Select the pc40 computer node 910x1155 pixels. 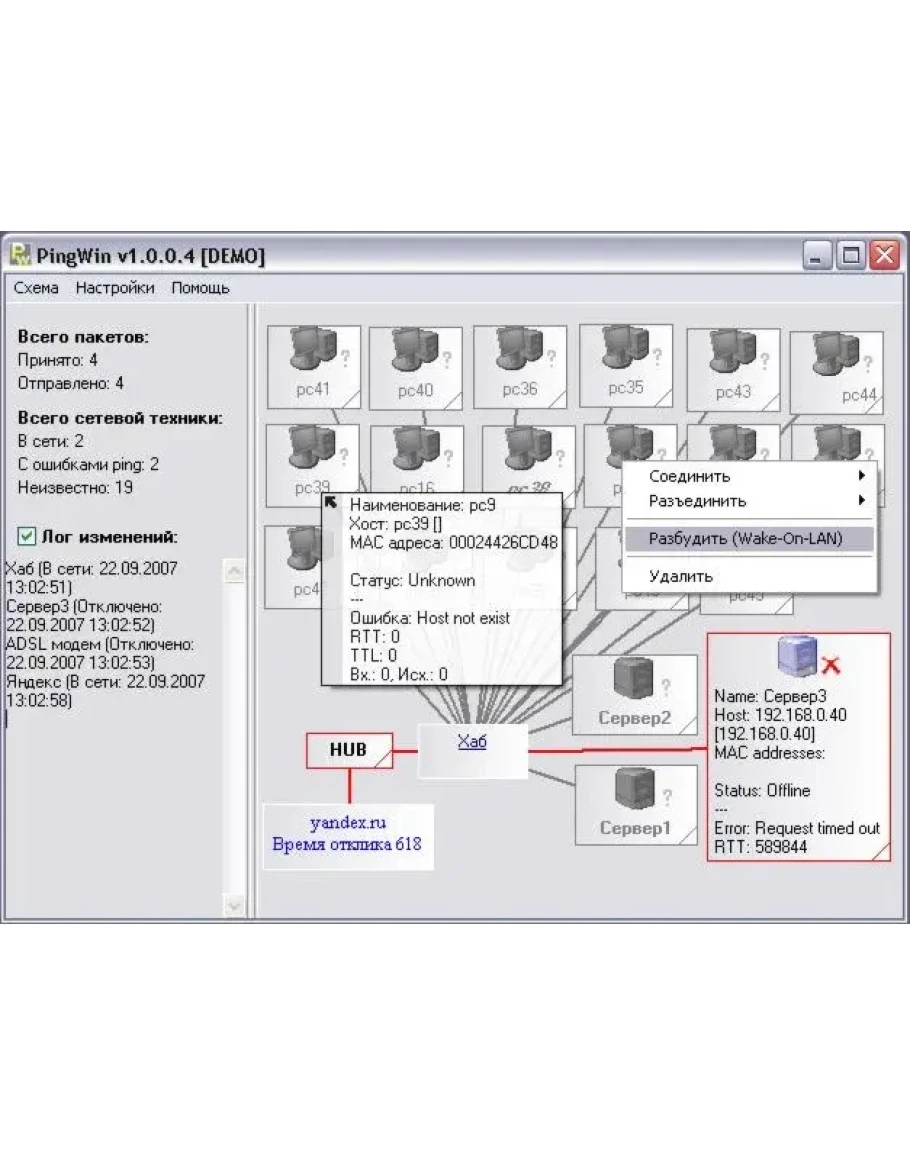click(x=415, y=353)
